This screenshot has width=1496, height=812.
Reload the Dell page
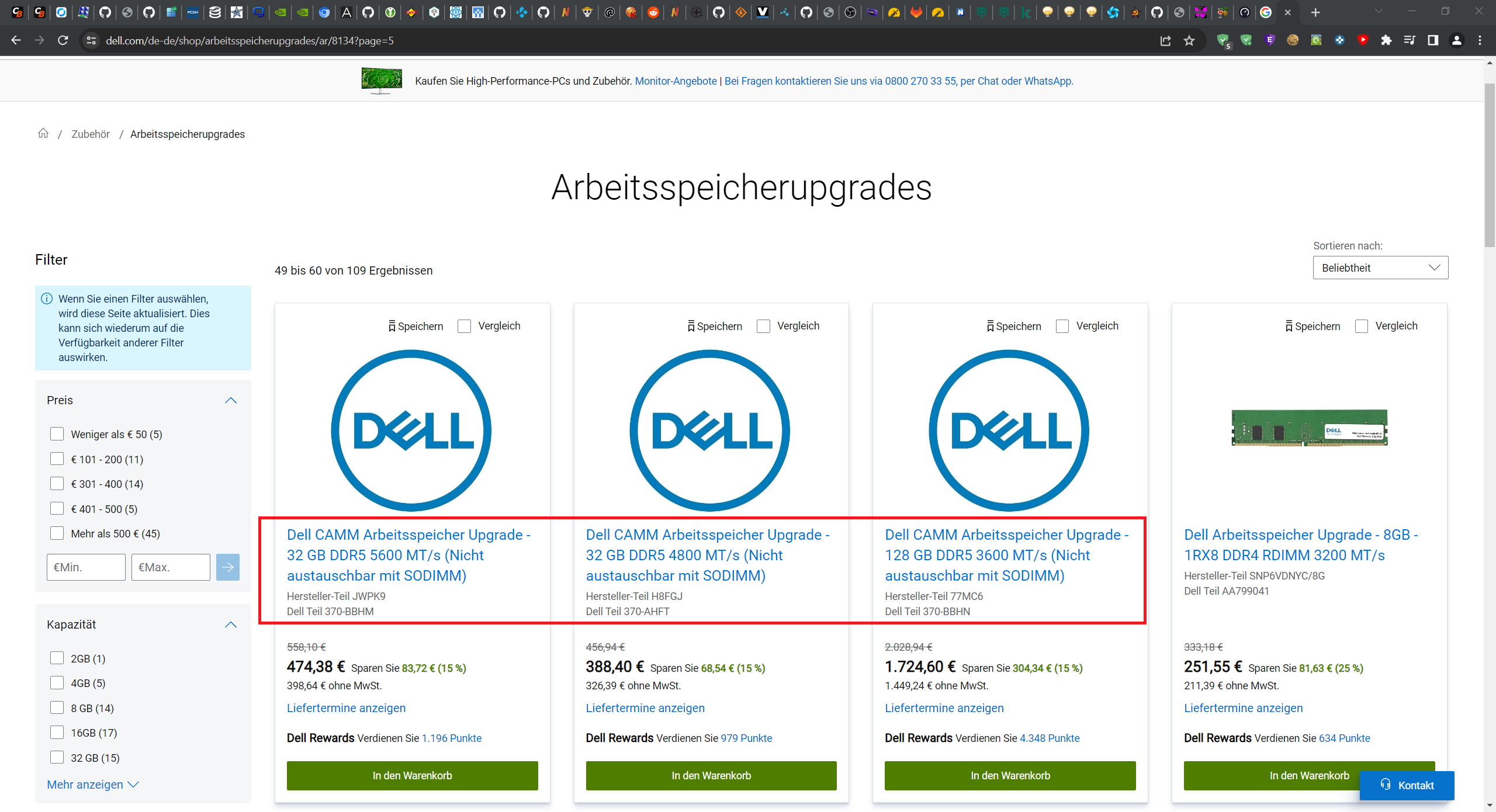tap(63, 40)
